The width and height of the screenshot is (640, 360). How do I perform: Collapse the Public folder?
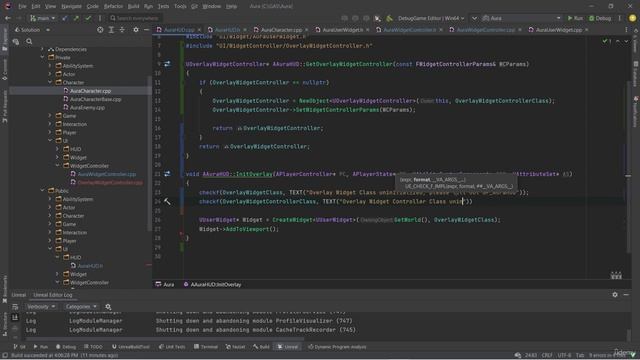pyautogui.click(x=42, y=191)
